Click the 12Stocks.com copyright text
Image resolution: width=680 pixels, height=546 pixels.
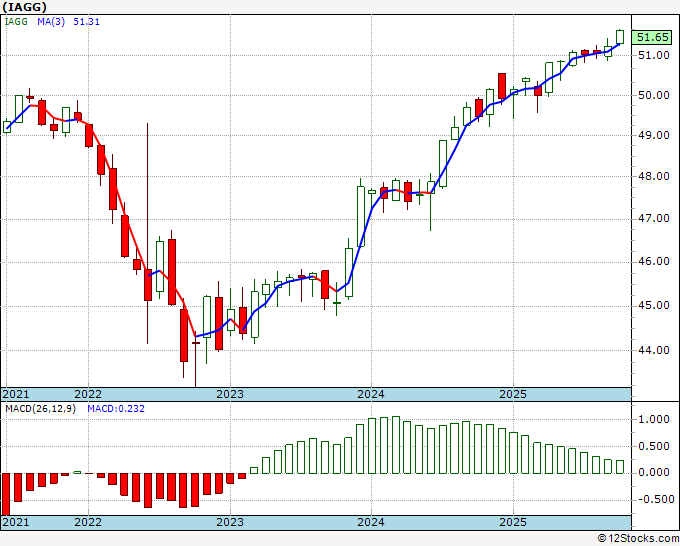click(x=638, y=539)
